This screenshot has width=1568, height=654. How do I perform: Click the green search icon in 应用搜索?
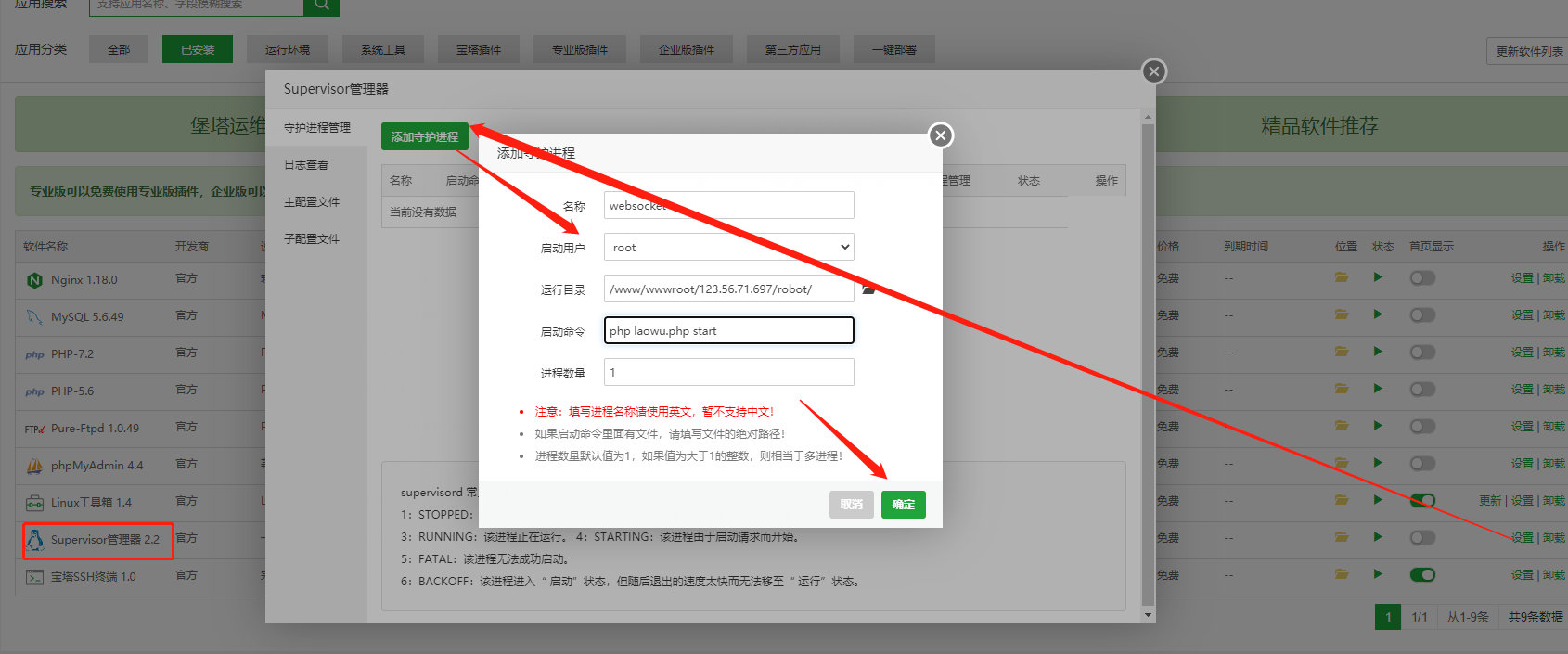pos(321,6)
